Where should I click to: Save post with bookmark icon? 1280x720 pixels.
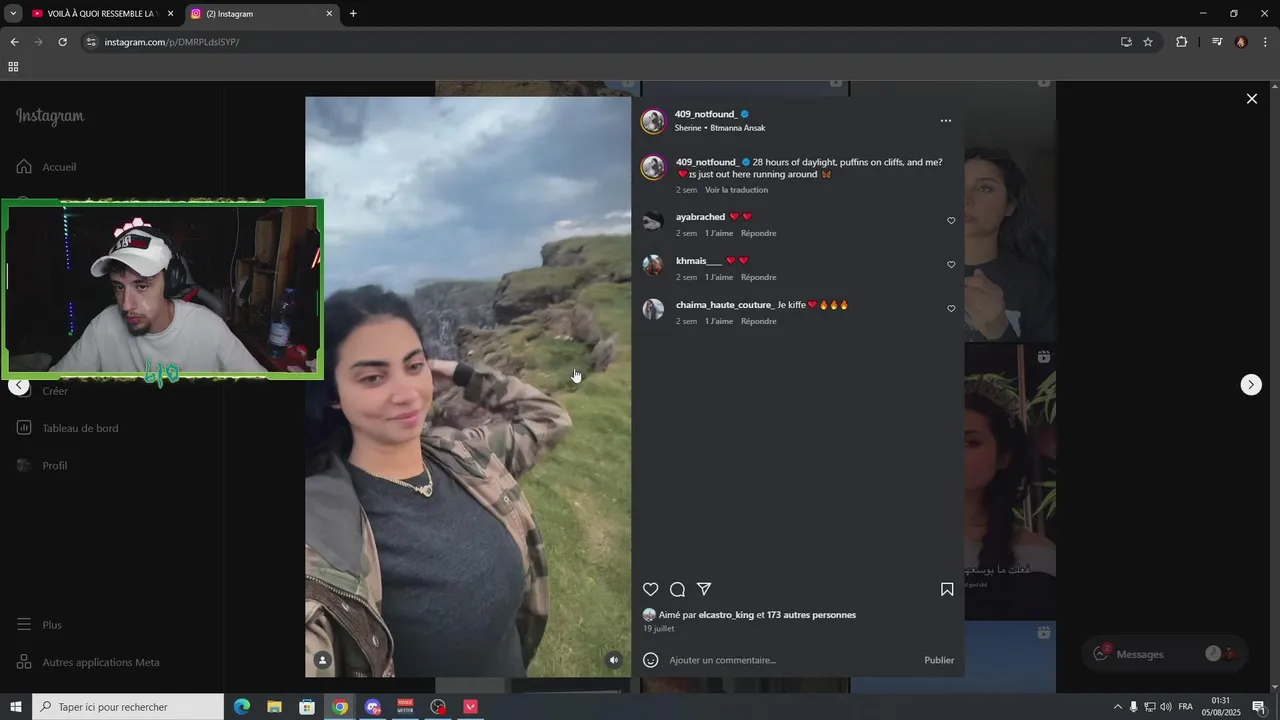coord(947,590)
